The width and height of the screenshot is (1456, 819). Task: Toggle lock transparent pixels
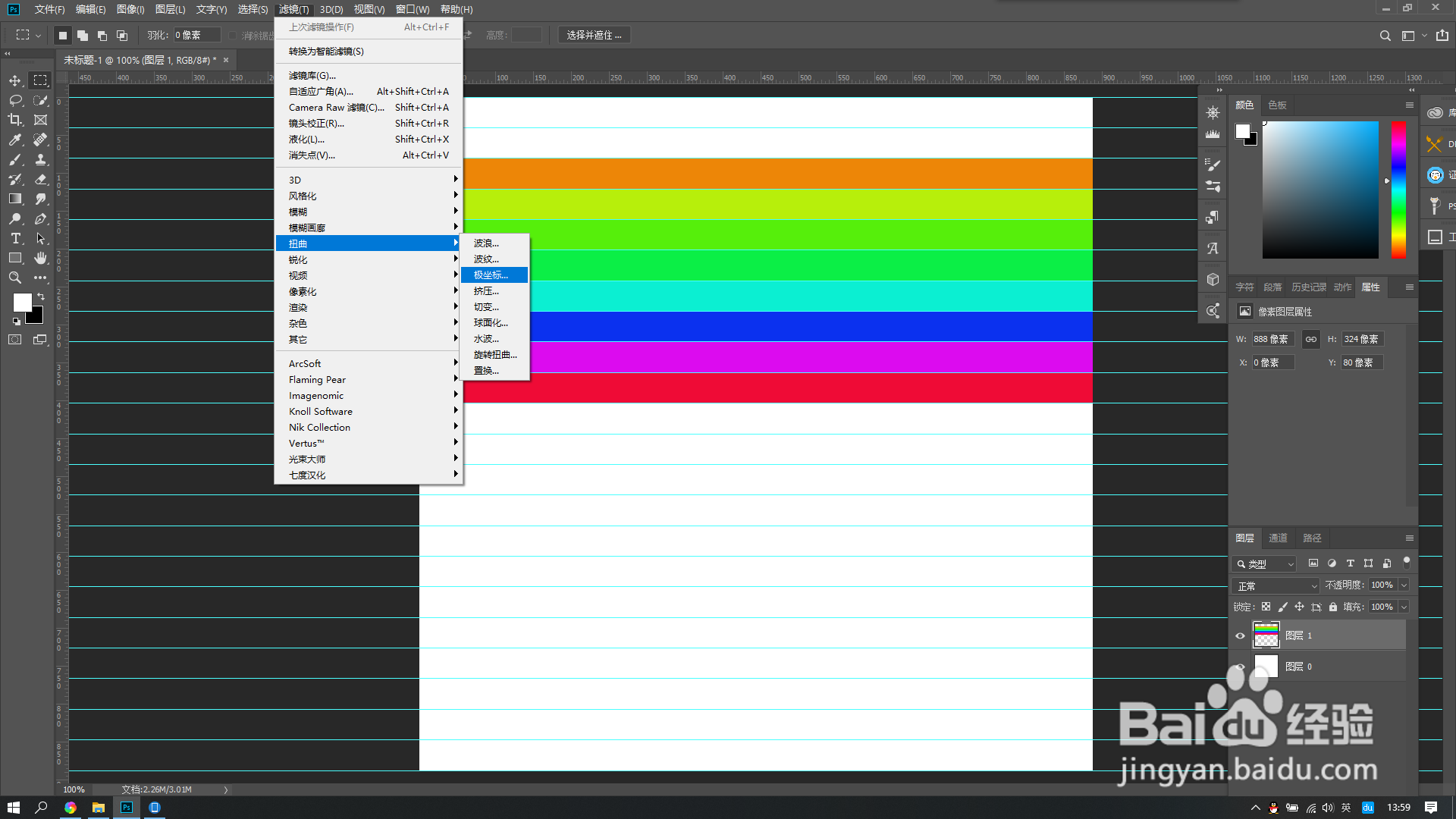(x=1266, y=607)
